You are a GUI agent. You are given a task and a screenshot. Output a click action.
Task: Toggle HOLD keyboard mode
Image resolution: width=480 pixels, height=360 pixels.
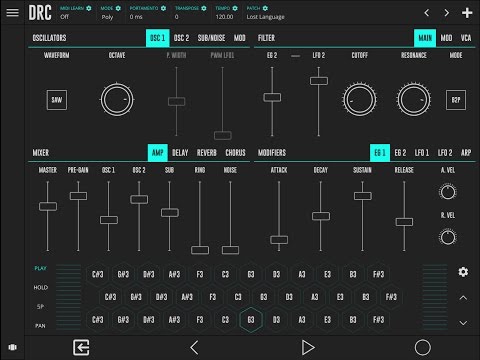point(41,287)
